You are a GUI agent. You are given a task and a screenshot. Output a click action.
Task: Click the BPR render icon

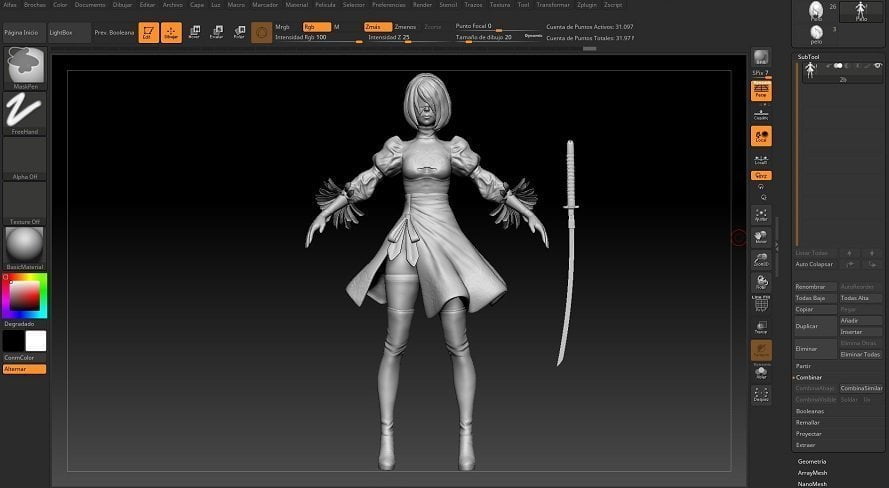[x=761, y=57]
